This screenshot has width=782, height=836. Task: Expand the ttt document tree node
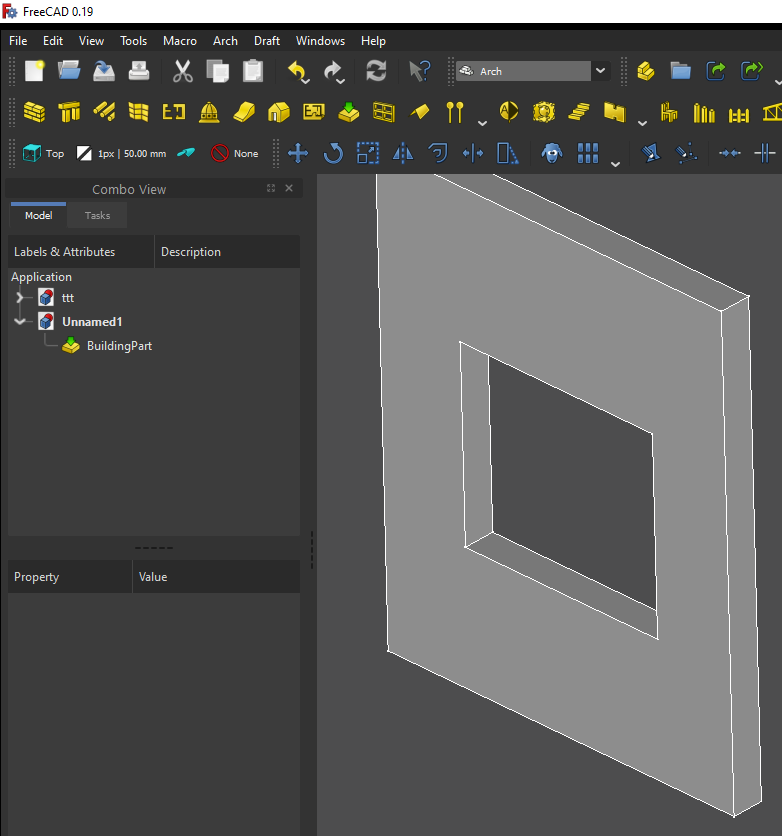[20, 298]
